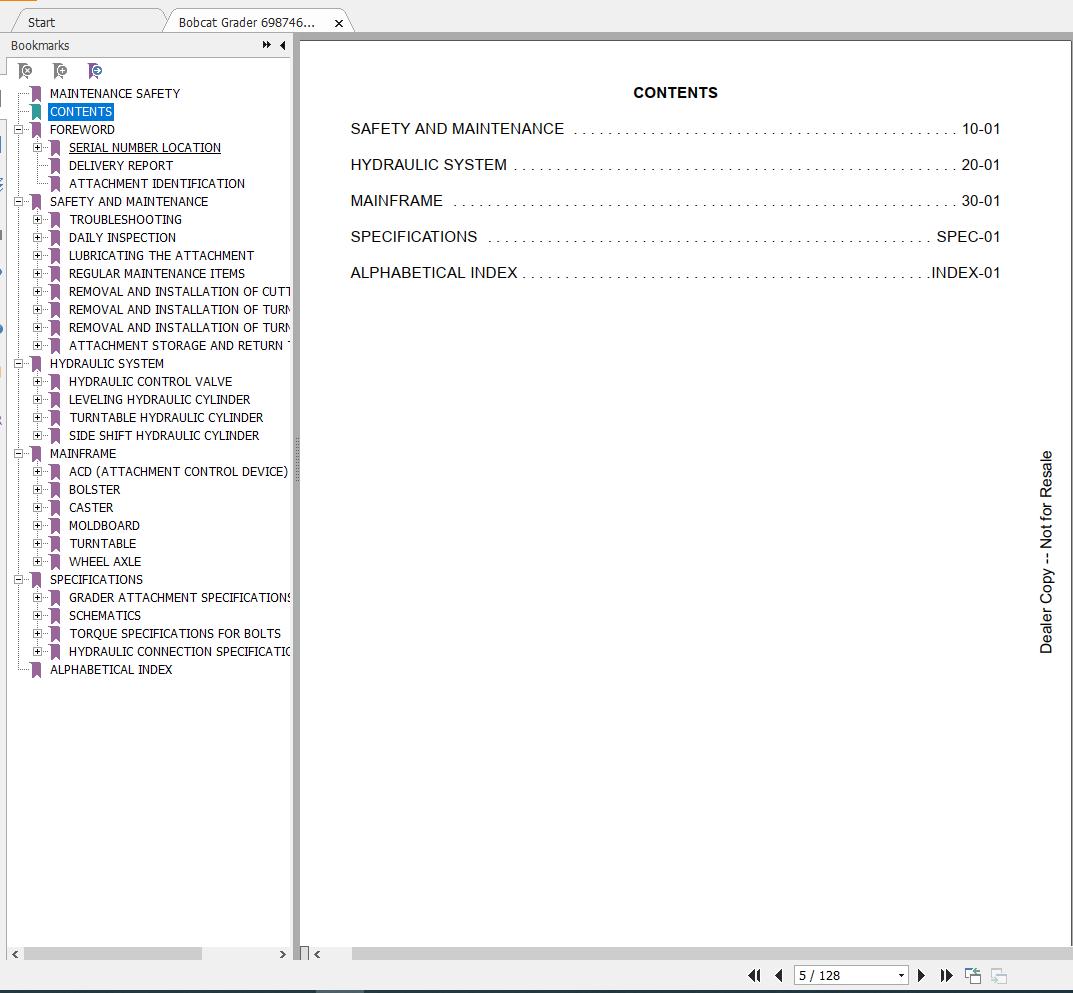Go to previous page arrow
The width and height of the screenshot is (1073, 993).
point(779,975)
